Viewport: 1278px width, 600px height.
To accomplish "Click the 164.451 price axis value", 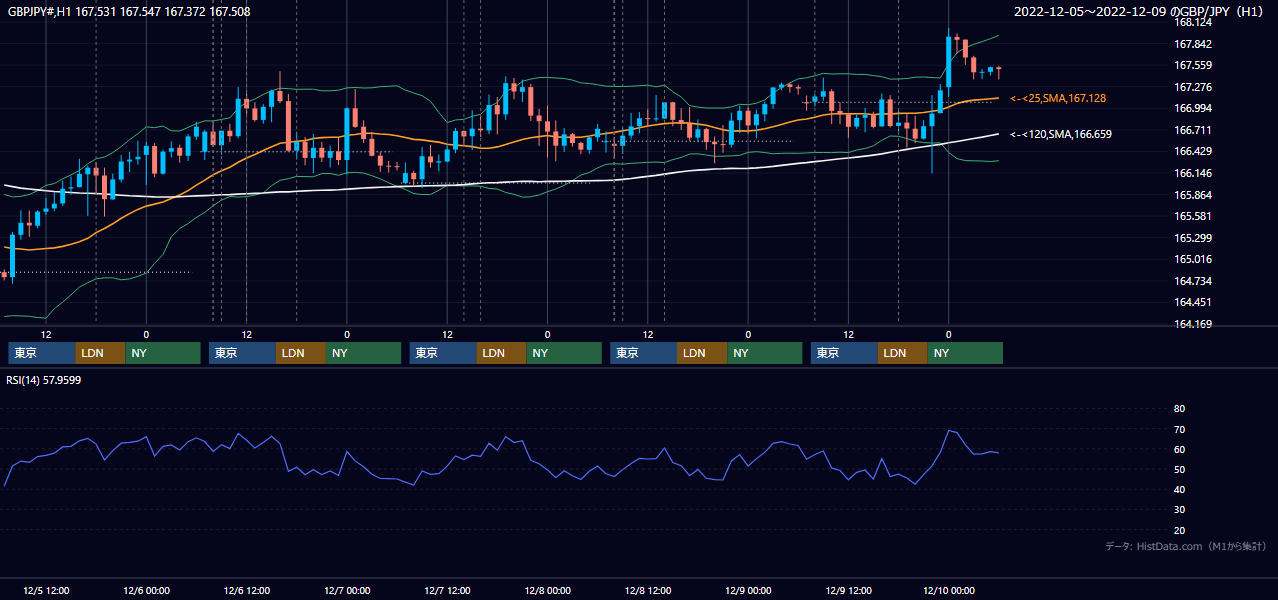I will (x=1193, y=302).
